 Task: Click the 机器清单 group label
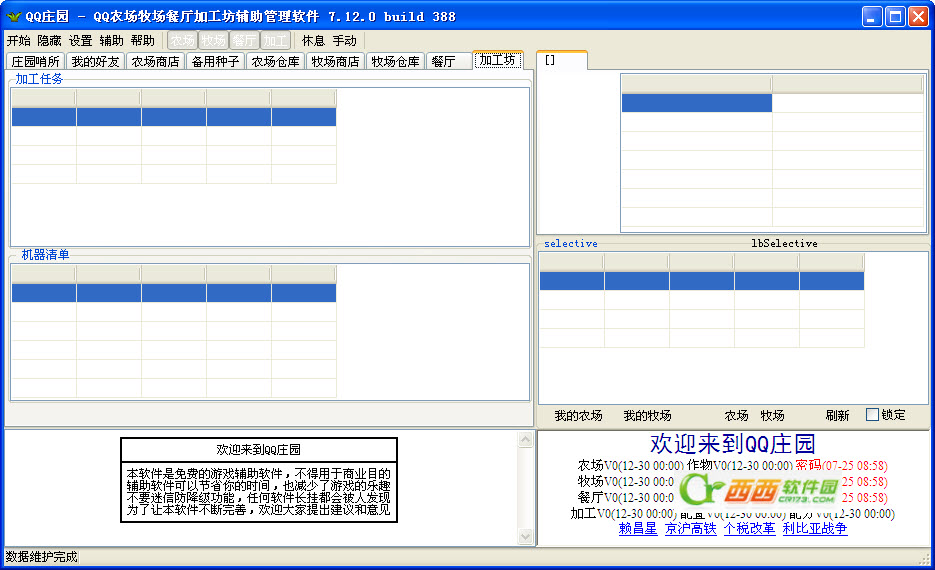pyautogui.click(x=45, y=255)
